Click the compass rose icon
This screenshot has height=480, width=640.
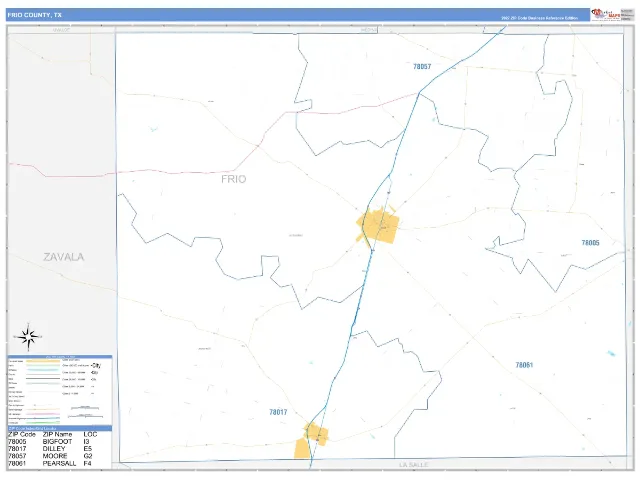pyautogui.click(x=28, y=337)
